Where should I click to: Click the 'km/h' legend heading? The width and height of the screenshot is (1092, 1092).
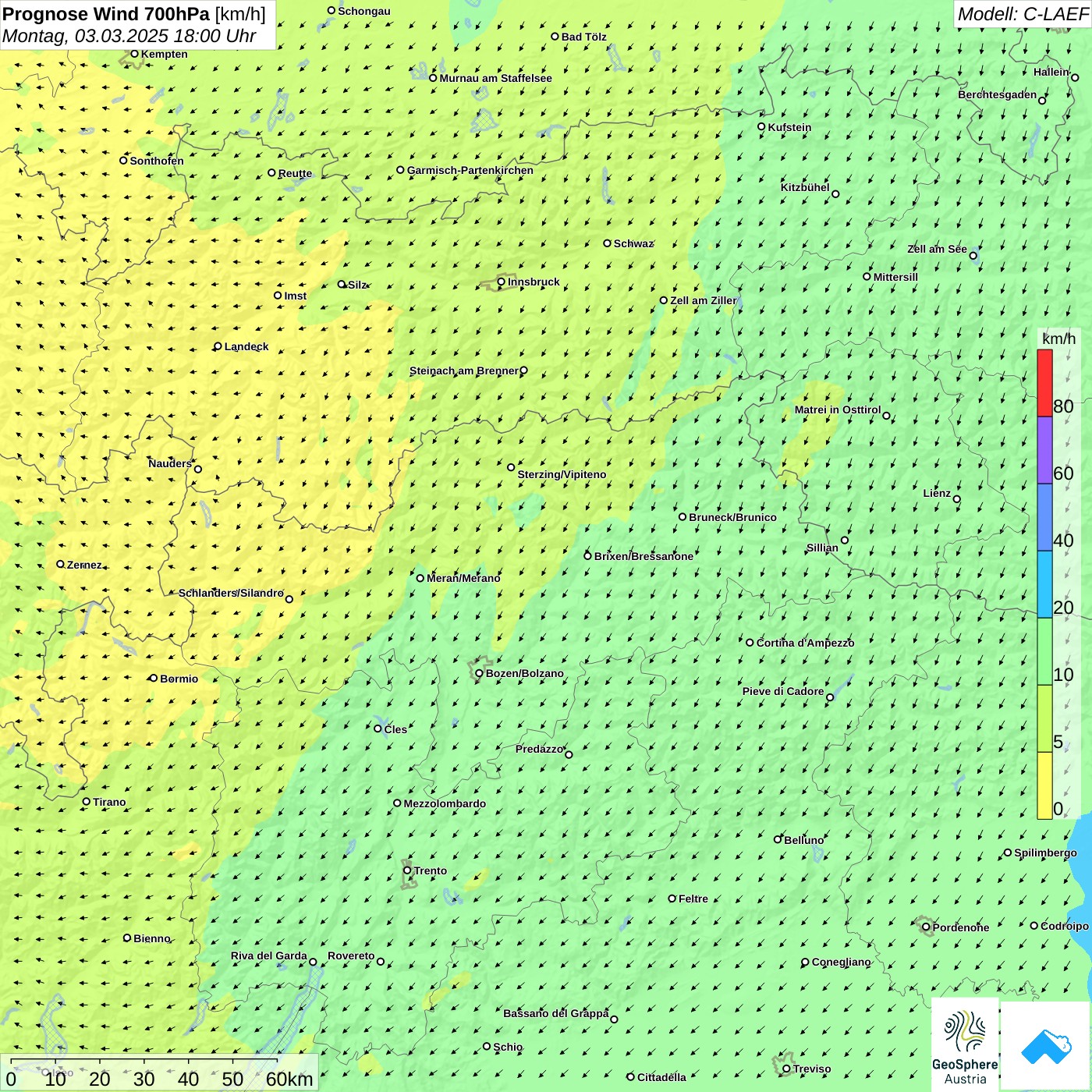point(1058,339)
